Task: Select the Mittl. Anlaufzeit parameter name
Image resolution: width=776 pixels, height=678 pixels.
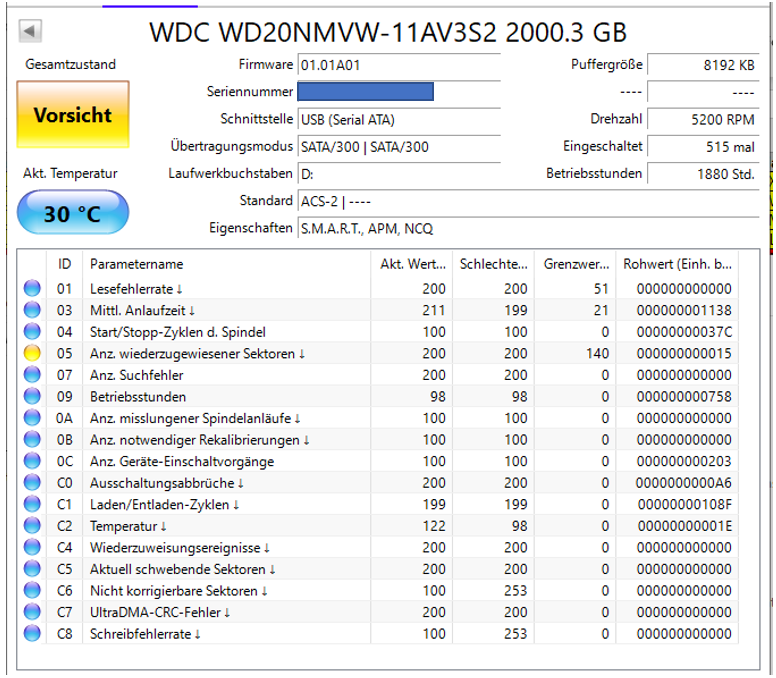Action: point(143,310)
